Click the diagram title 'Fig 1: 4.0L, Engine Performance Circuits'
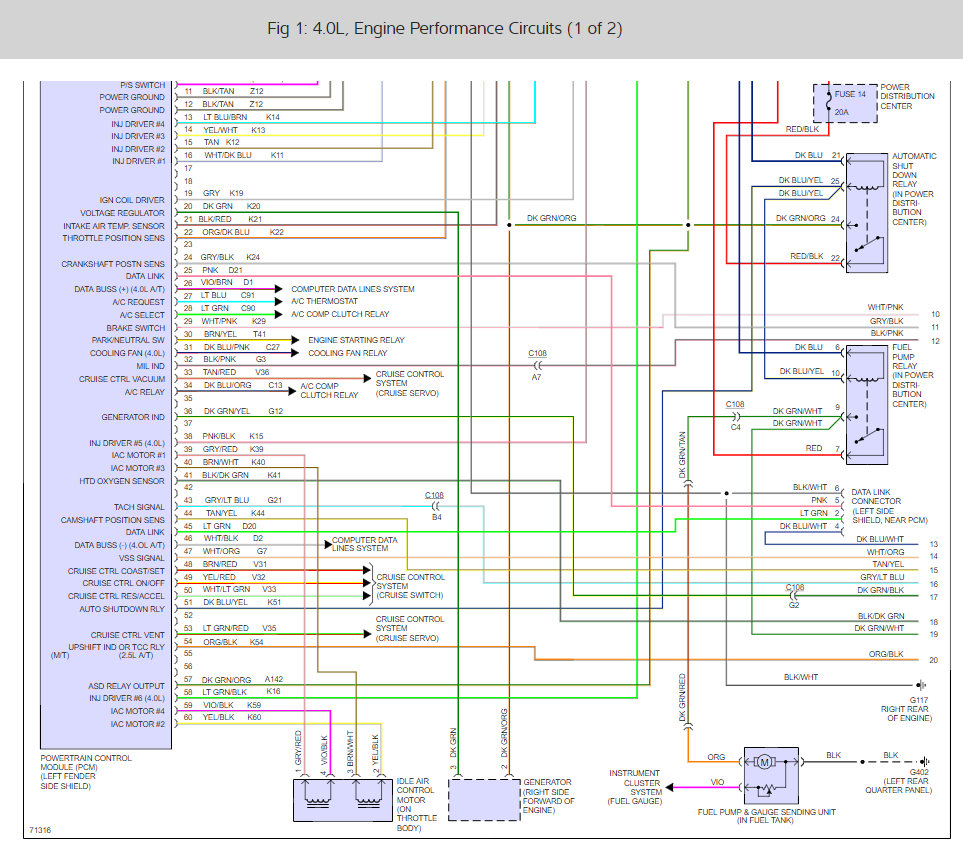 (445, 29)
